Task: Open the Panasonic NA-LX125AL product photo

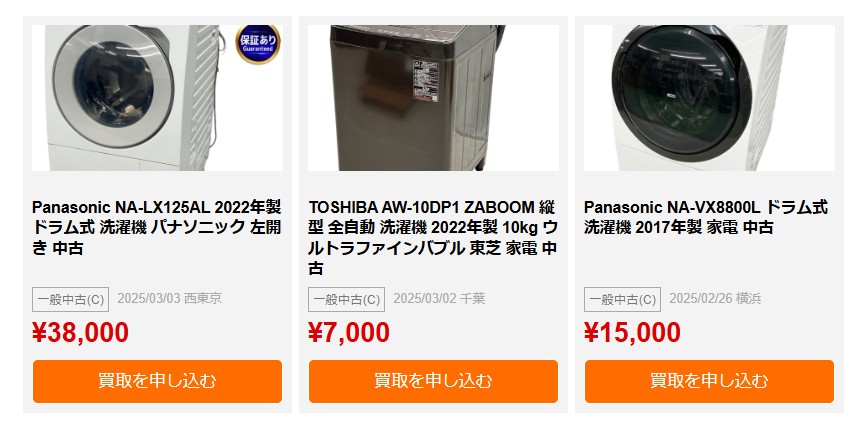Action: [157, 98]
